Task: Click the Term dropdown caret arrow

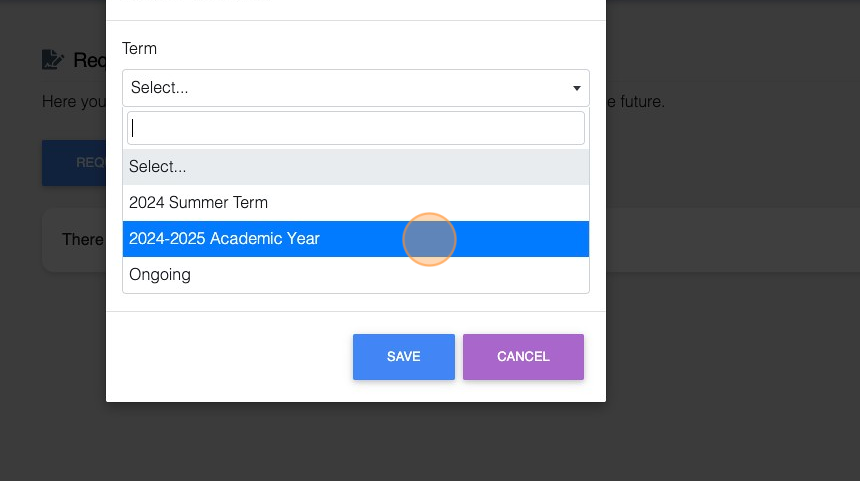Action: tap(577, 88)
